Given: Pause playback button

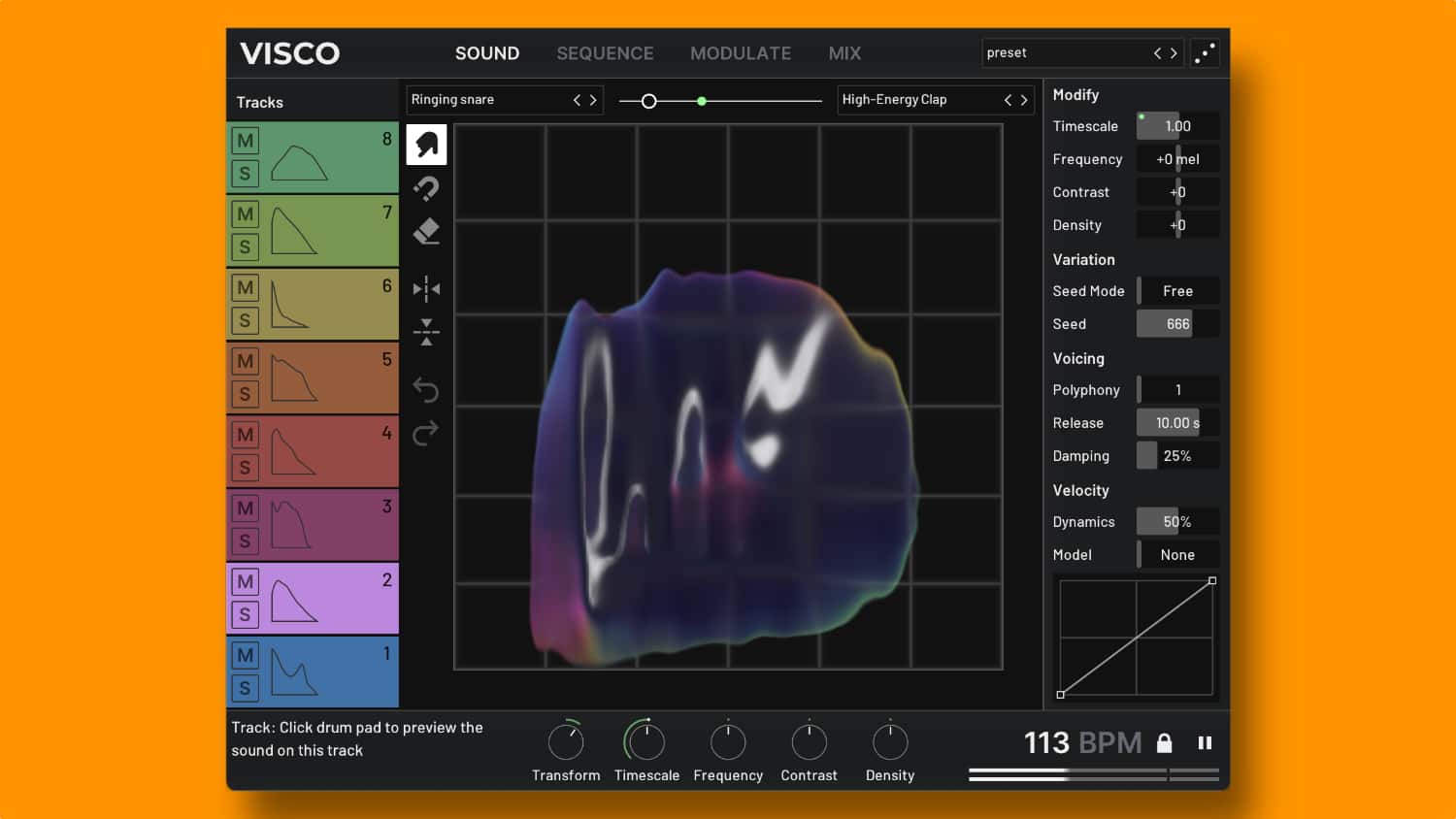Looking at the screenshot, I should [1205, 743].
